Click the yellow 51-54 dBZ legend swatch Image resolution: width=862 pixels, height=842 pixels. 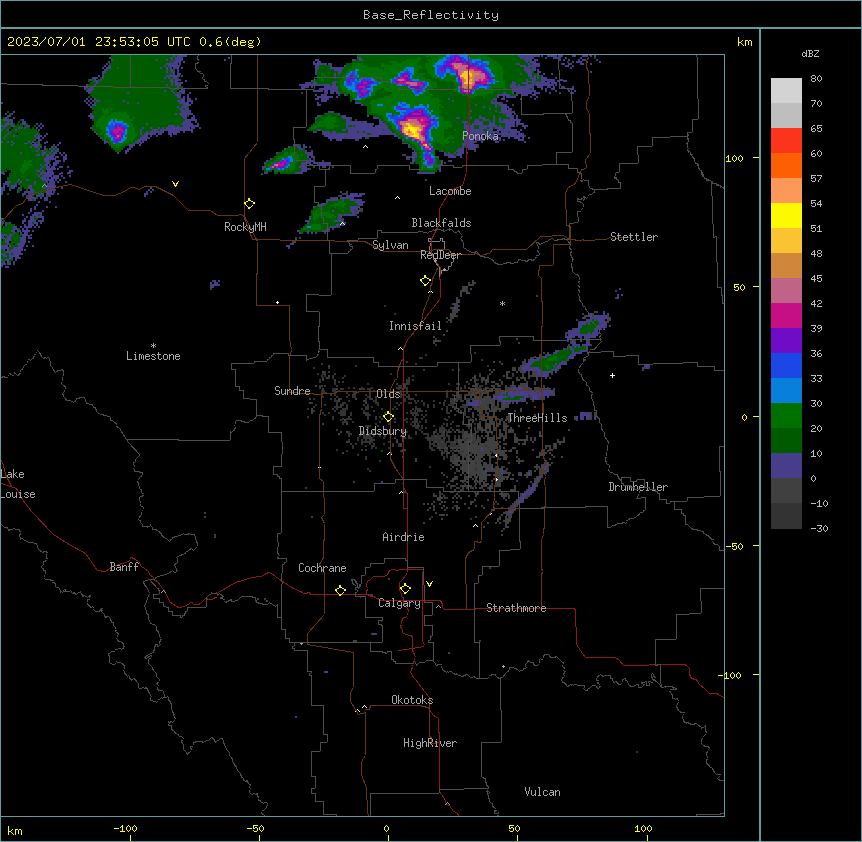click(786, 215)
